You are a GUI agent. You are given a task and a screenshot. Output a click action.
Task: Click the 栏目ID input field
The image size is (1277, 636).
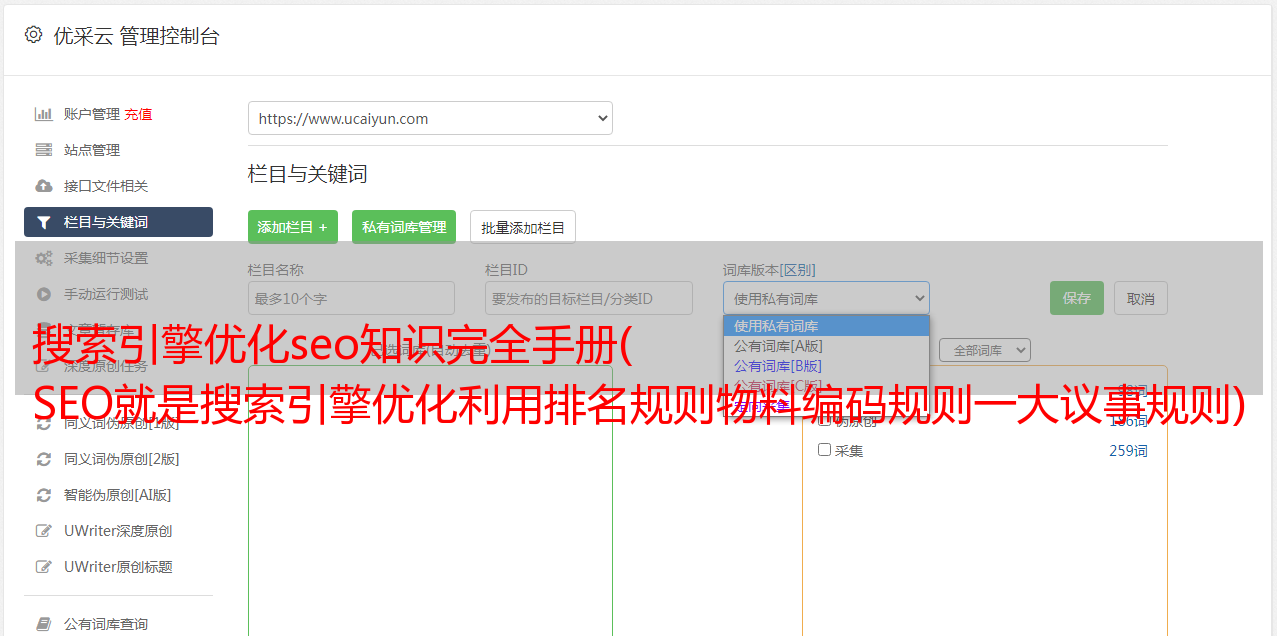589,298
